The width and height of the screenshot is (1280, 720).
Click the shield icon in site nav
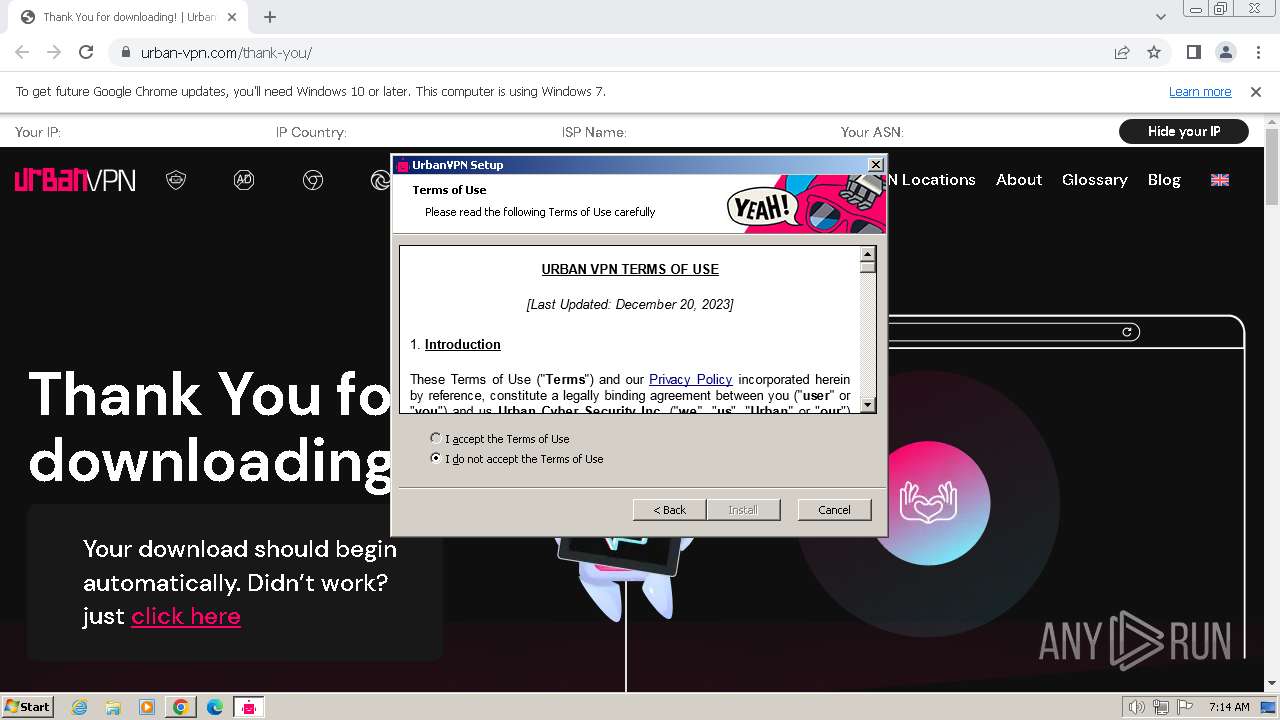coord(176,180)
